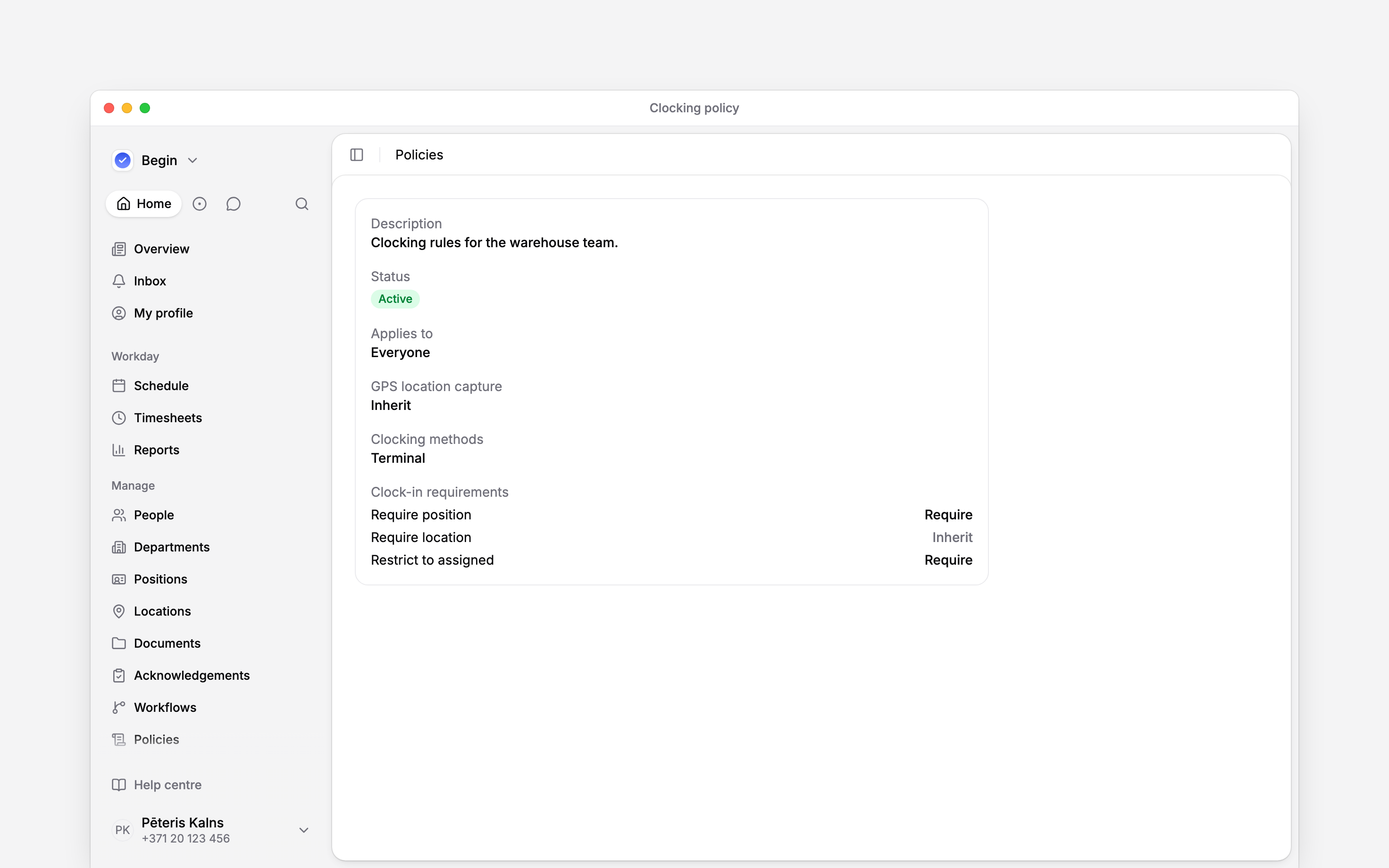Open the chat bubble icon

coord(233,204)
